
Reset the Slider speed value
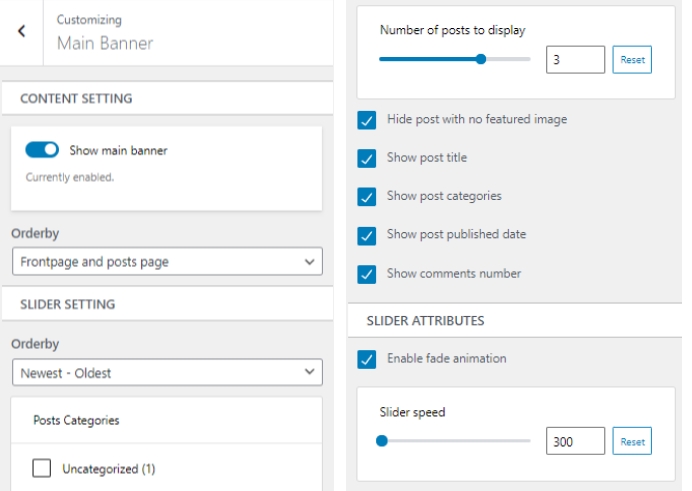click(632, 441)
